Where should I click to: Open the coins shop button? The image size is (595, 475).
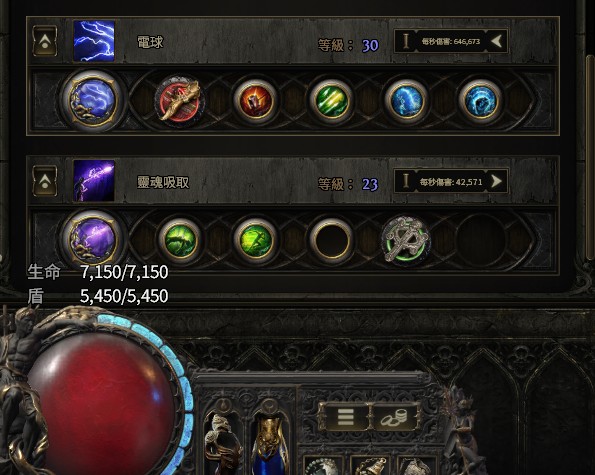point(395,417)
